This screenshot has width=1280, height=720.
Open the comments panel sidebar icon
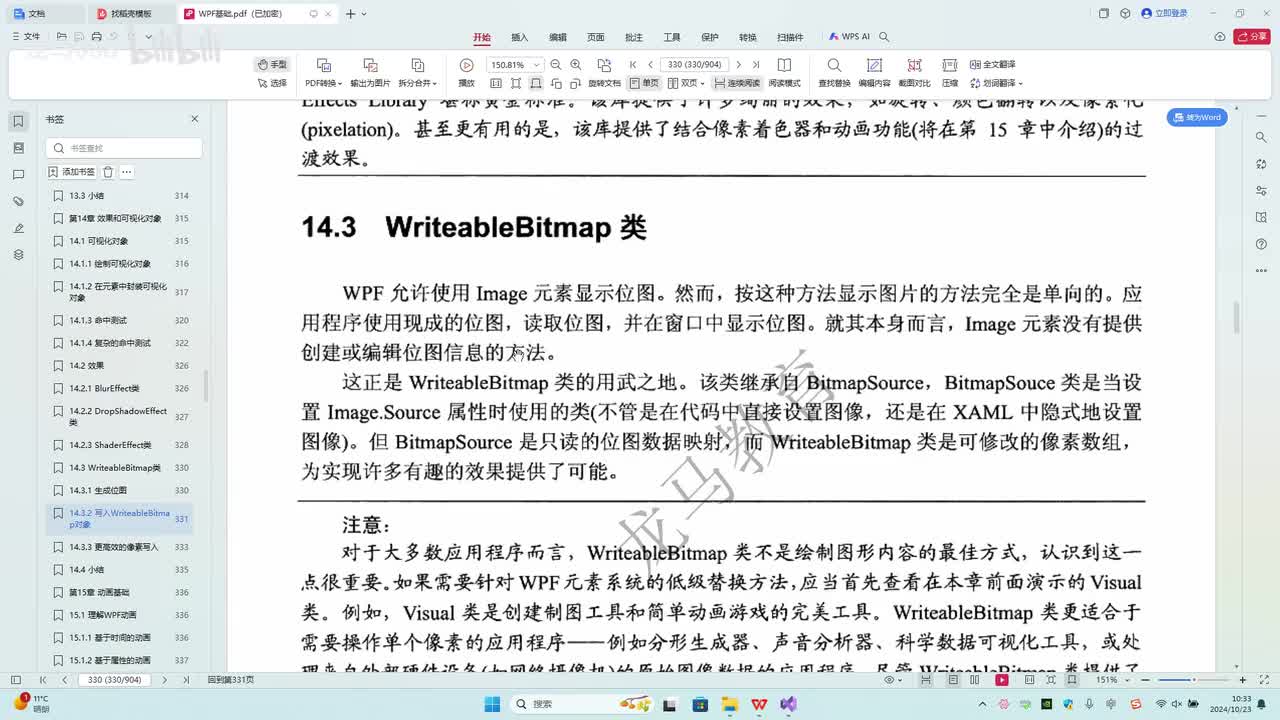[x=18, y=175]
